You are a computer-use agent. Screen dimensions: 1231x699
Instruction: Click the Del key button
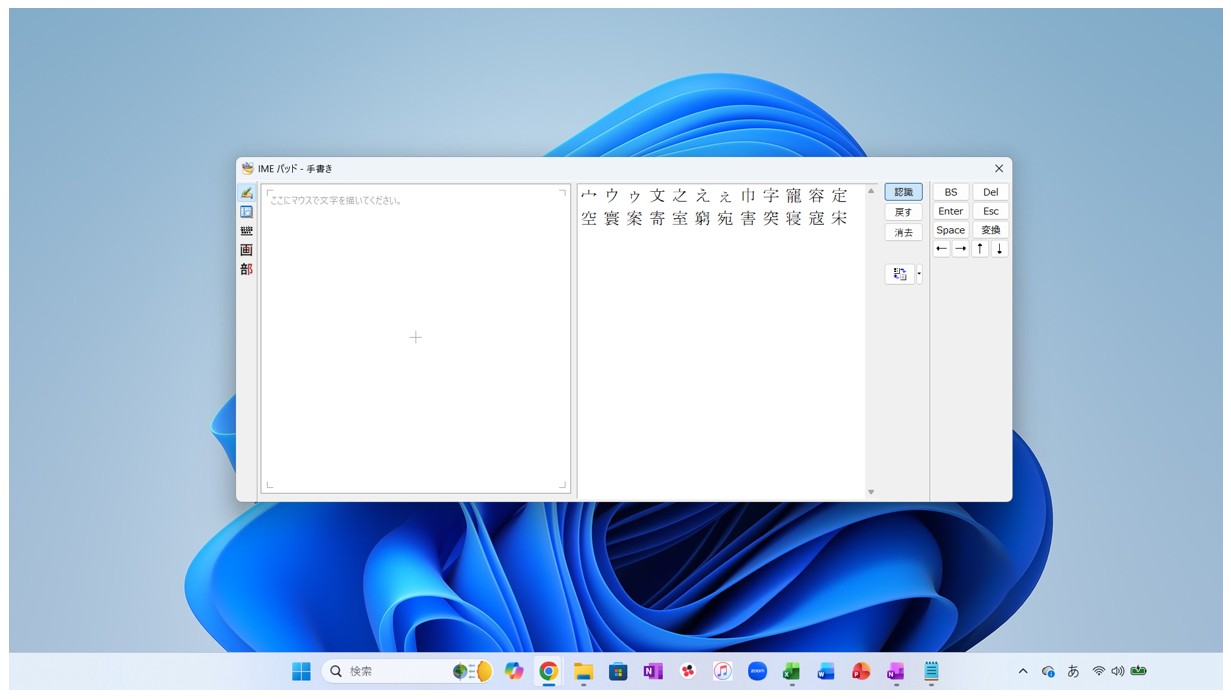990,192
